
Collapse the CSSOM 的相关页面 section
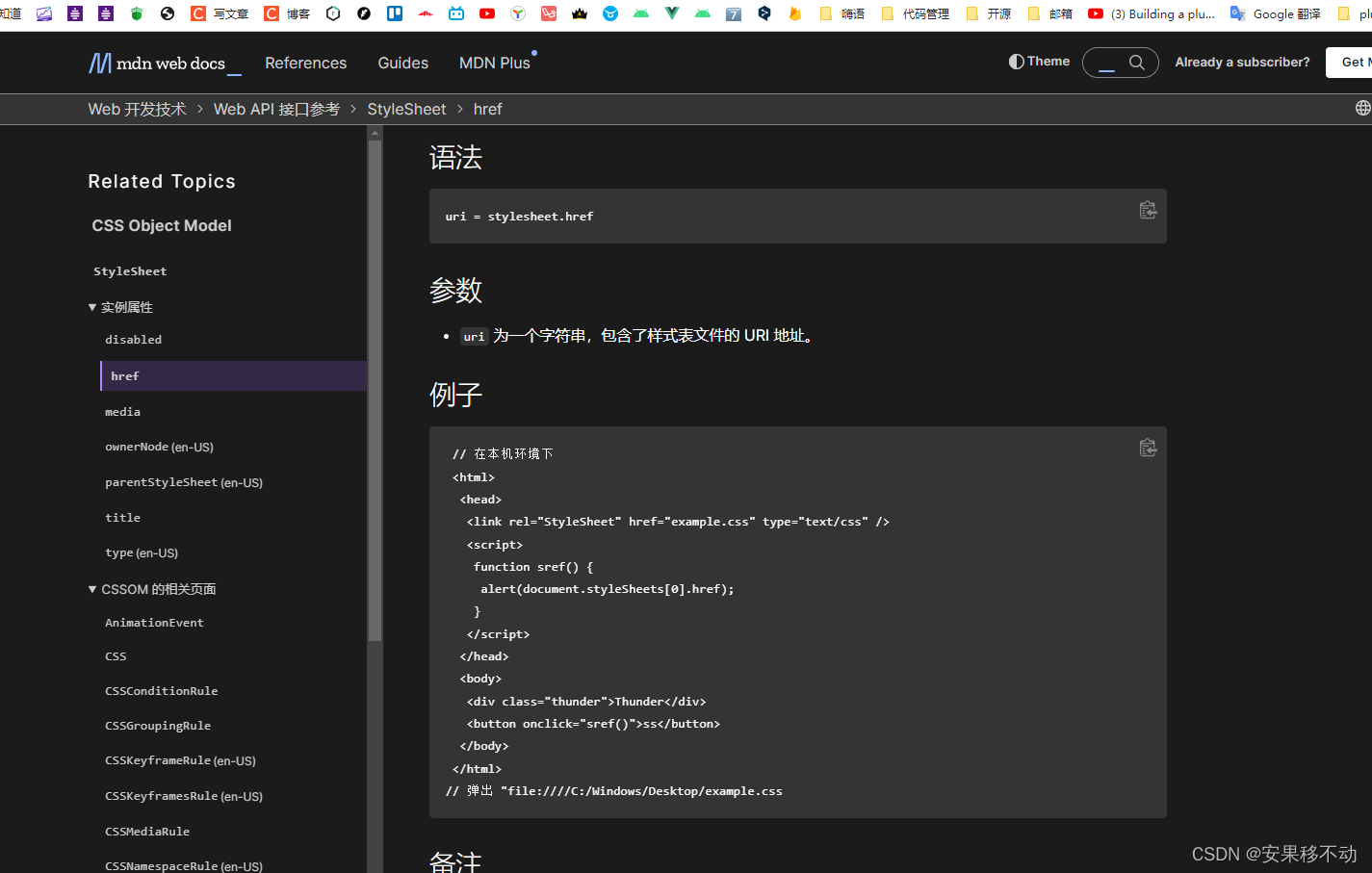[x=152, y=589]
